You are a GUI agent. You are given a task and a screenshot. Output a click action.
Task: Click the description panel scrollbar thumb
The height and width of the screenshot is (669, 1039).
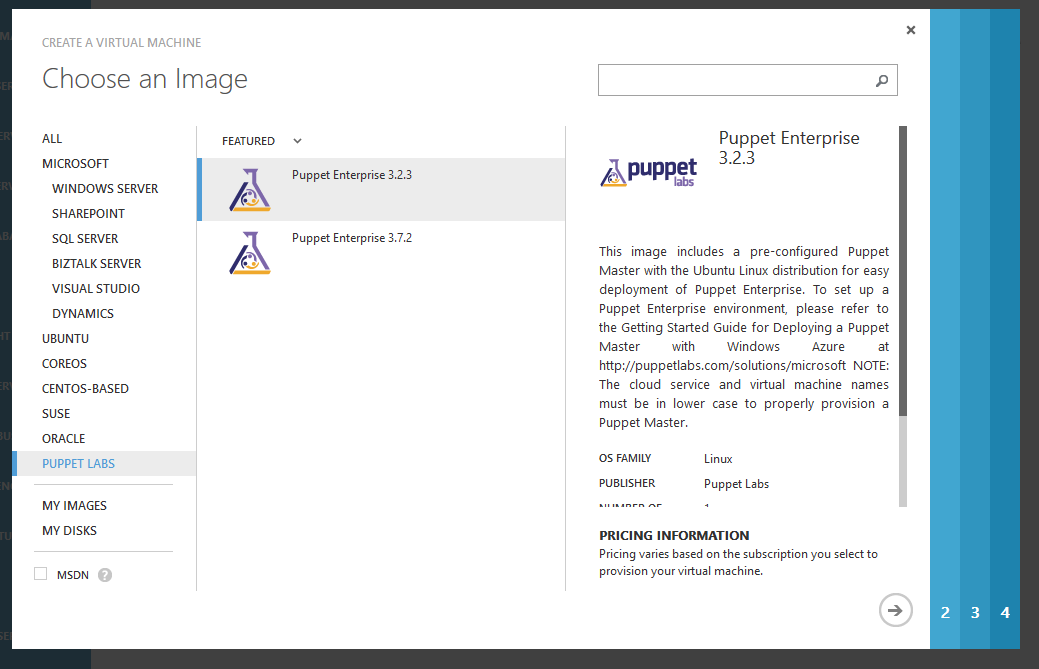tap(902, 271)
